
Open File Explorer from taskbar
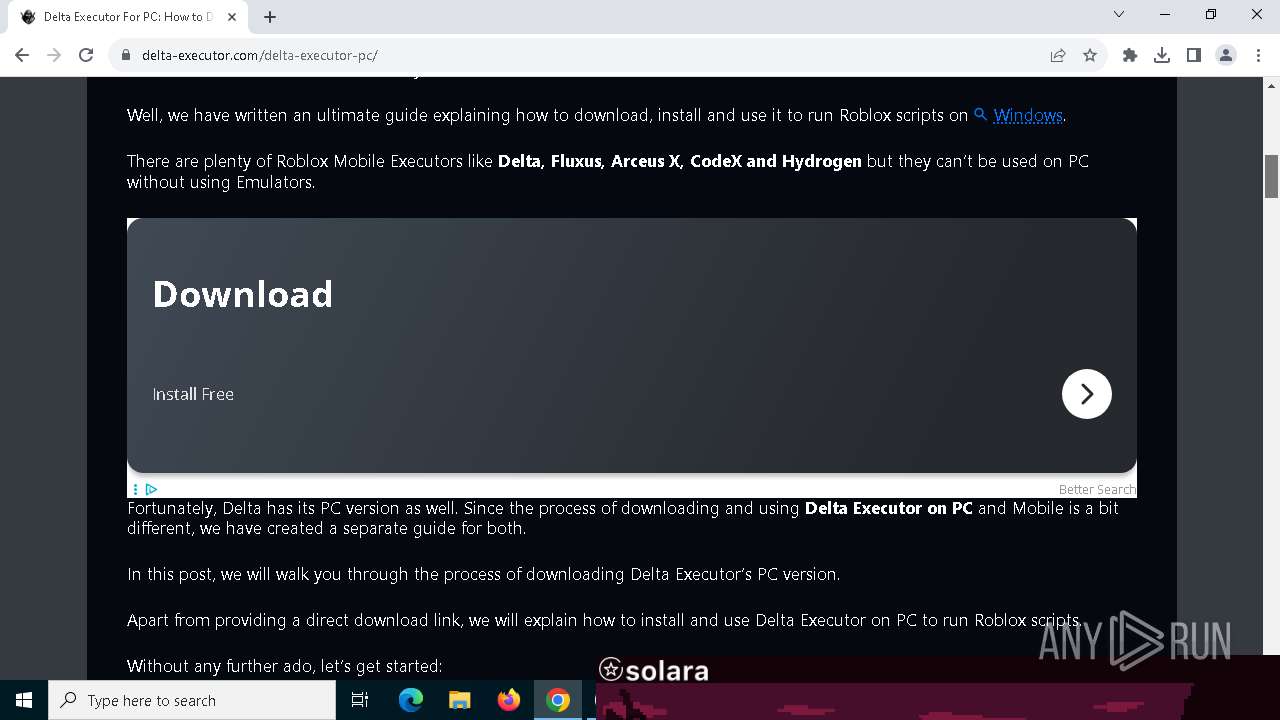(x=459, y=700)
